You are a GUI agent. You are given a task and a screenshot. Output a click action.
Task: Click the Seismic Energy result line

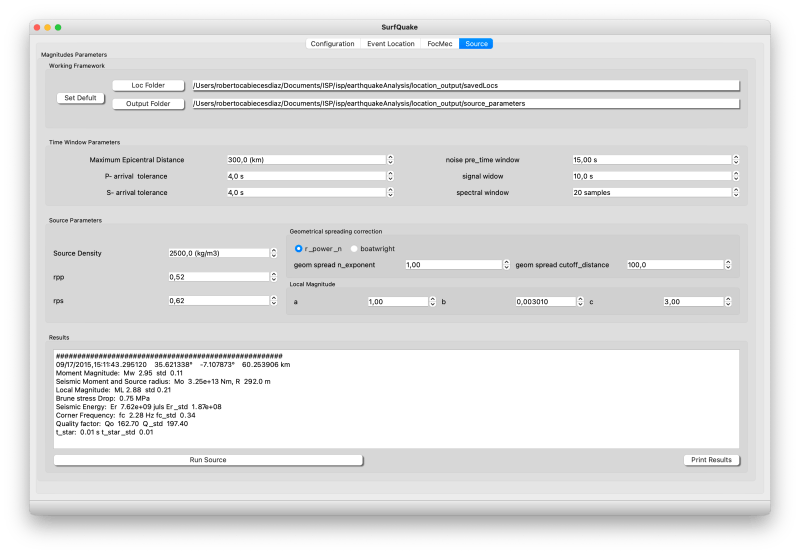coord(138,407)
